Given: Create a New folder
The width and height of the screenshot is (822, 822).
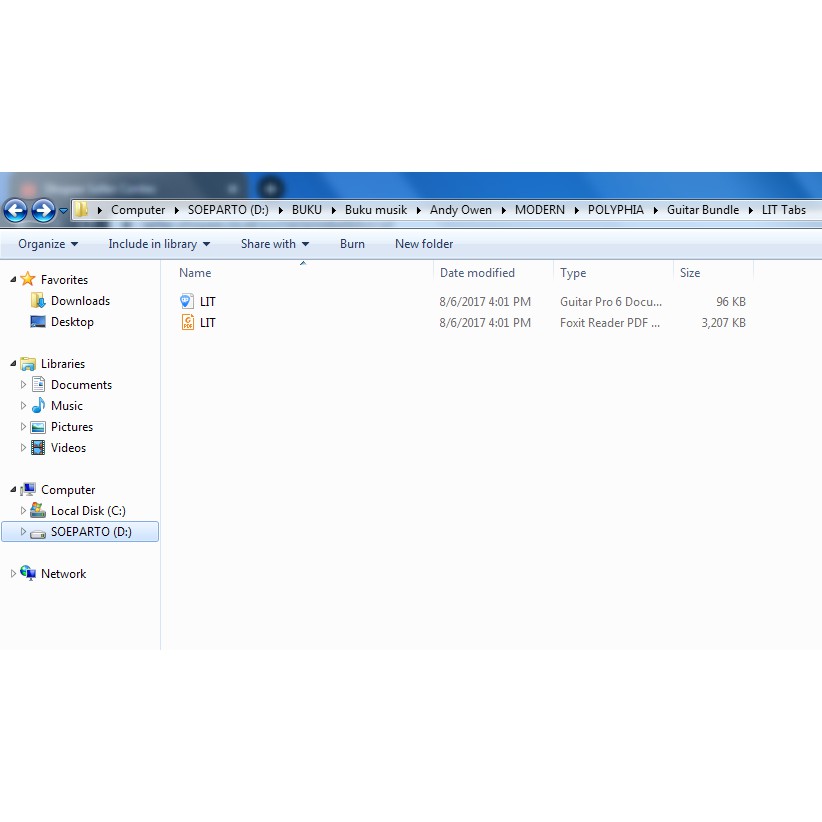Looking at the screenshot, I should 424,244.
